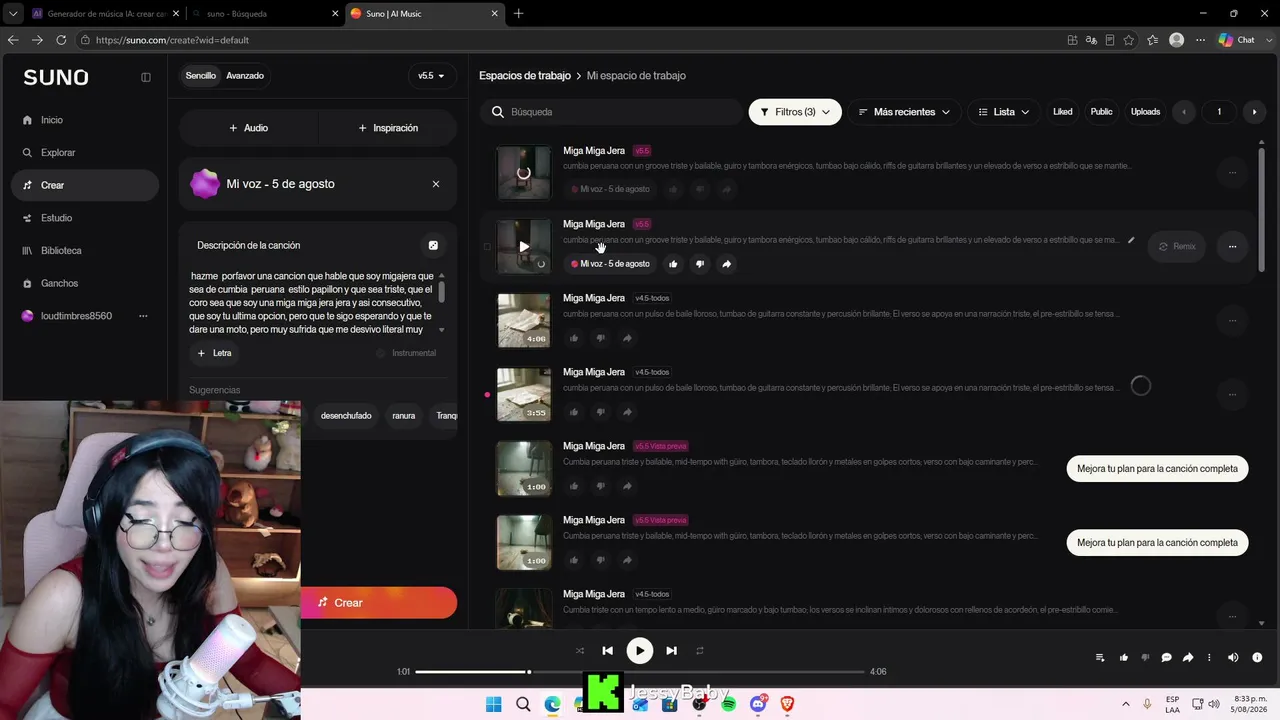The height and width of the screenshot is (720, 1280).
Task: Toggle the Uploads filter
Action: pos(1145,112)
